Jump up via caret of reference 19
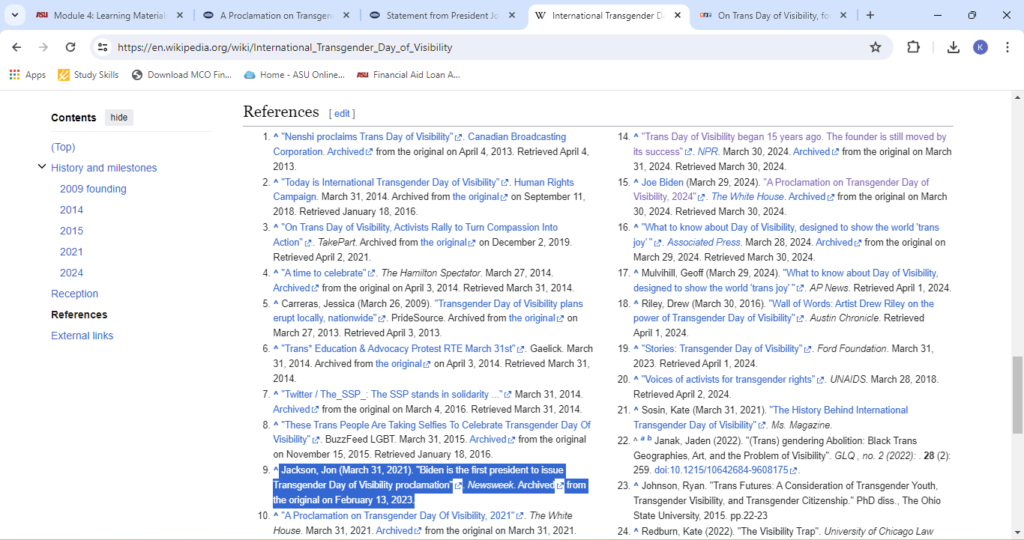Screen dimensions: 1024x540 click(635, 349)
